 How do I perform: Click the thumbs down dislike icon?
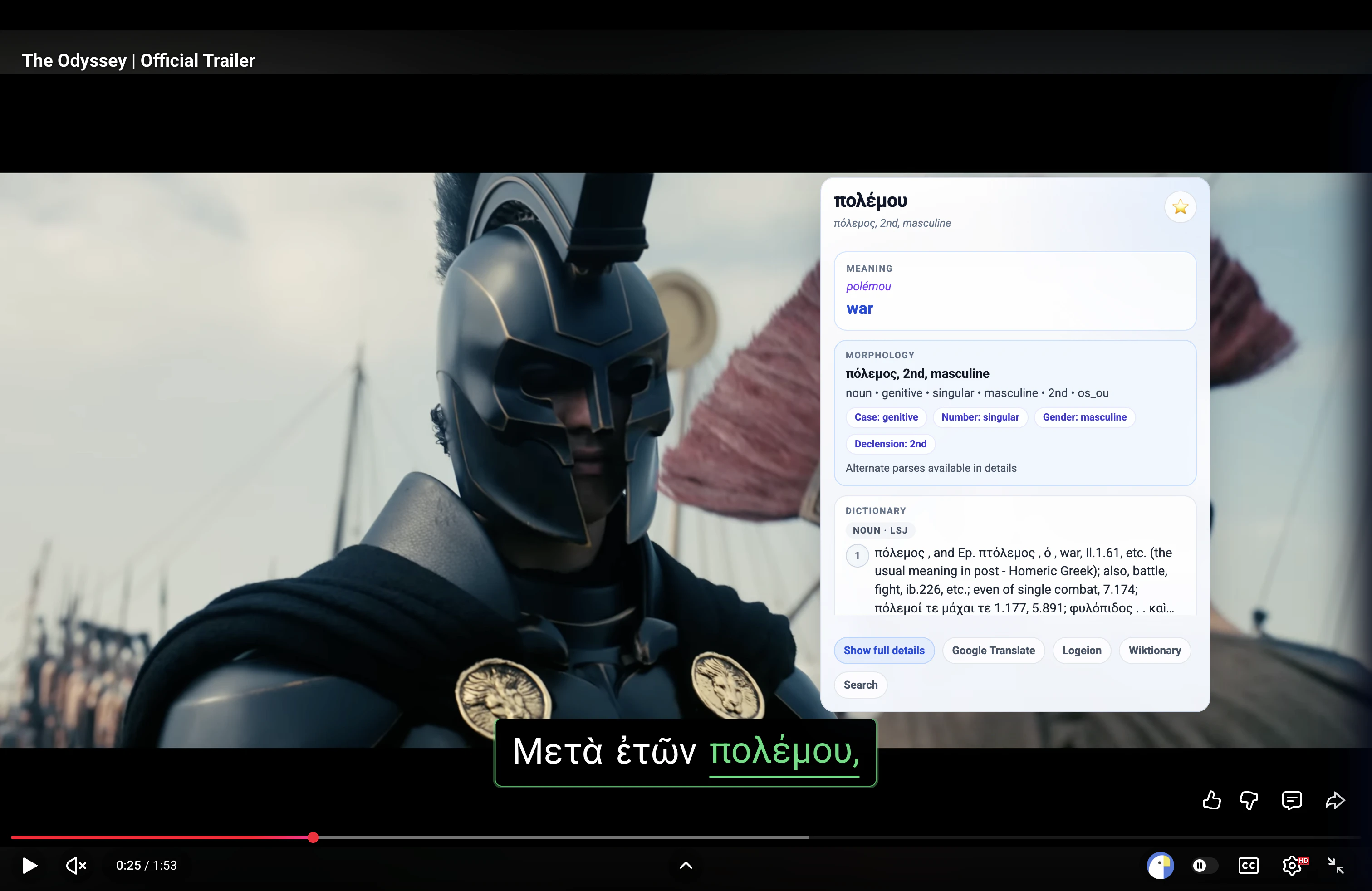1249,800
